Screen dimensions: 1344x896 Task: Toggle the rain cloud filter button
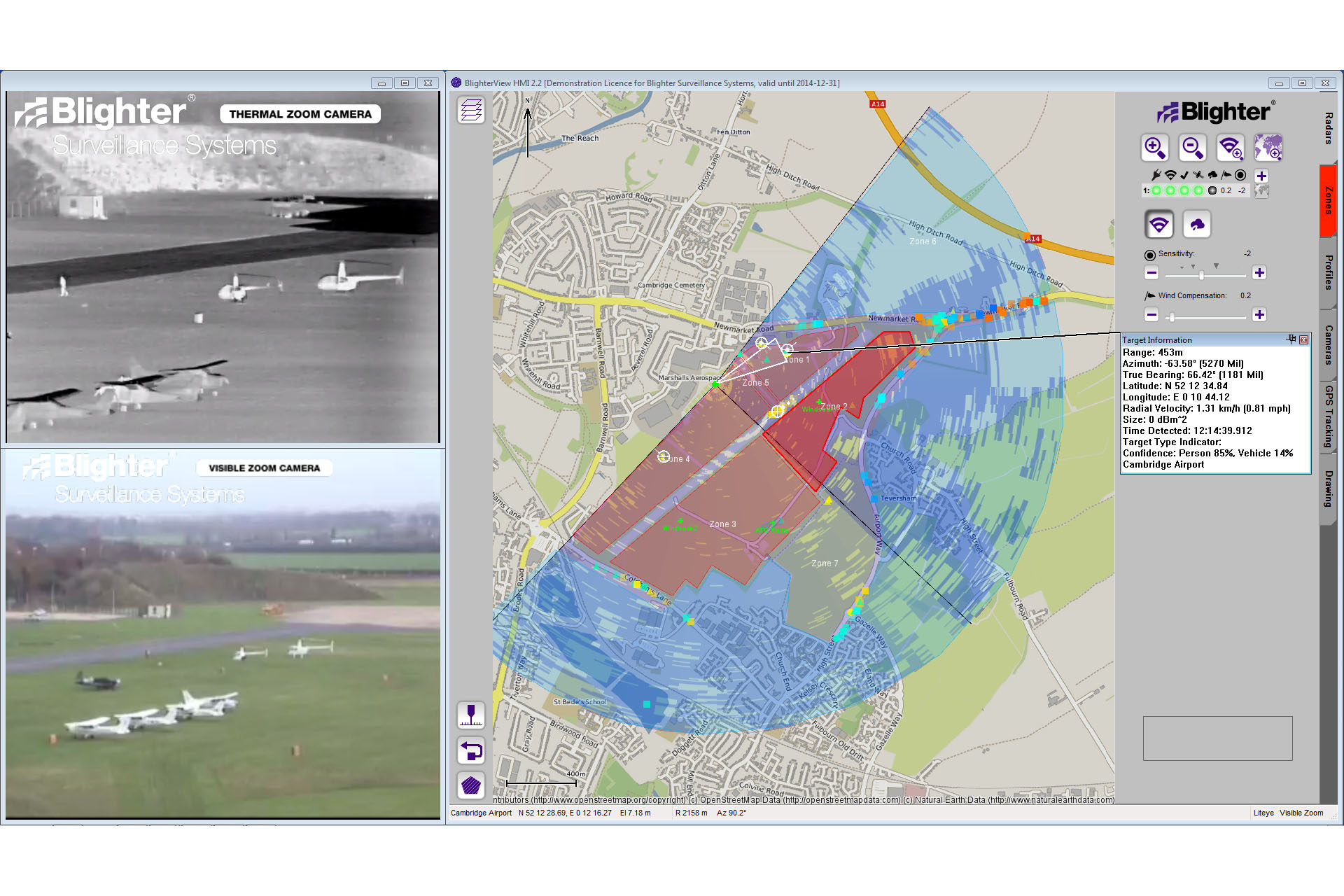(x=1197, y=225)
